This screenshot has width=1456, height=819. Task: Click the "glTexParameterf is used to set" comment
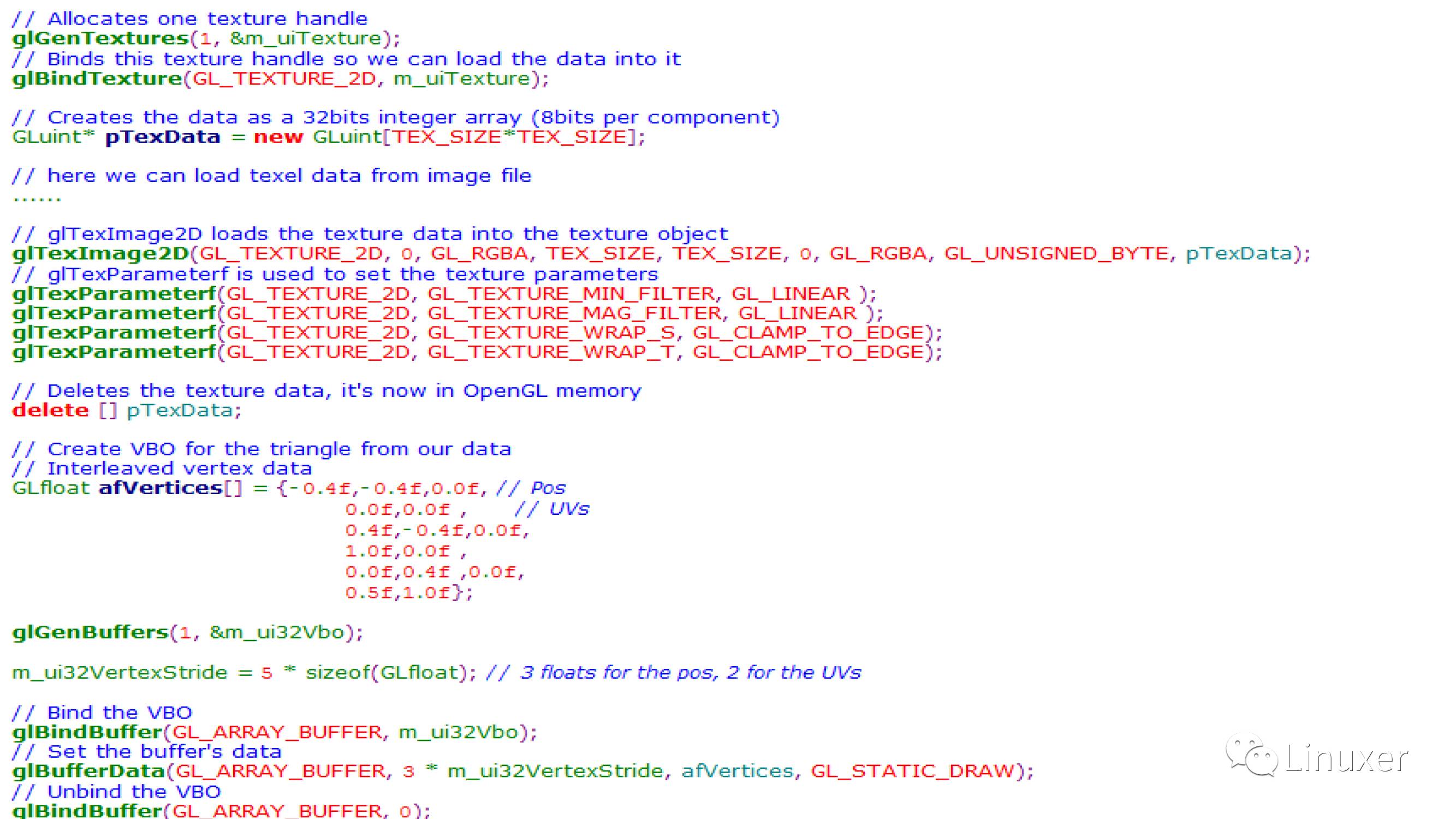(335, 274)
